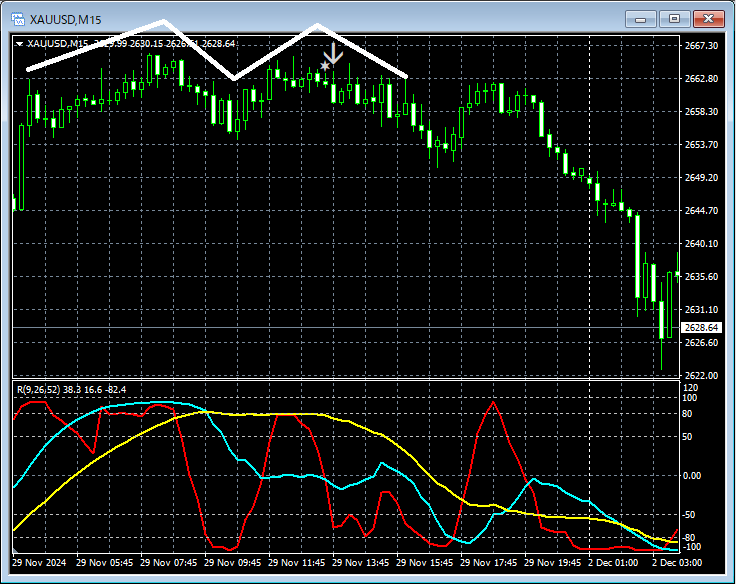Click the positive 50 level on indicator scale
The width and height of the screenshot is (737, 584).
[x=687, y=437]
